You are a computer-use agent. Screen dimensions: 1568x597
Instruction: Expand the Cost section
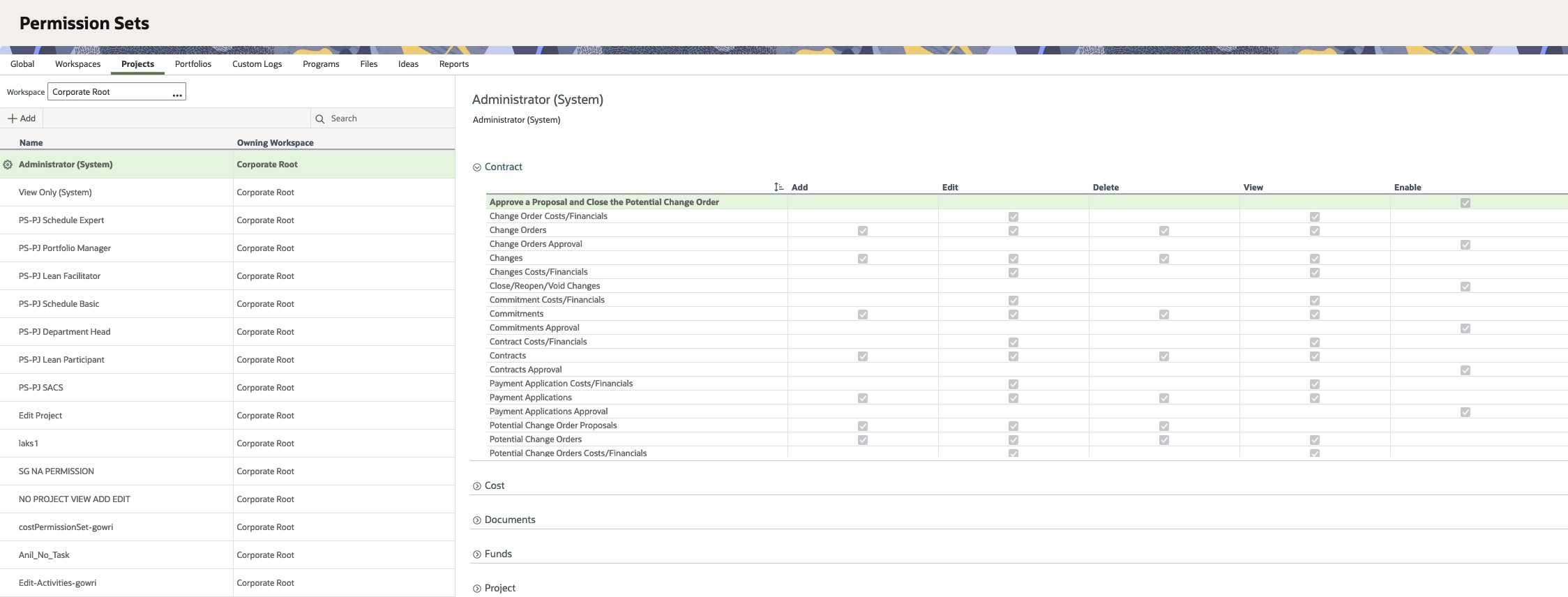tap(495, 485)
